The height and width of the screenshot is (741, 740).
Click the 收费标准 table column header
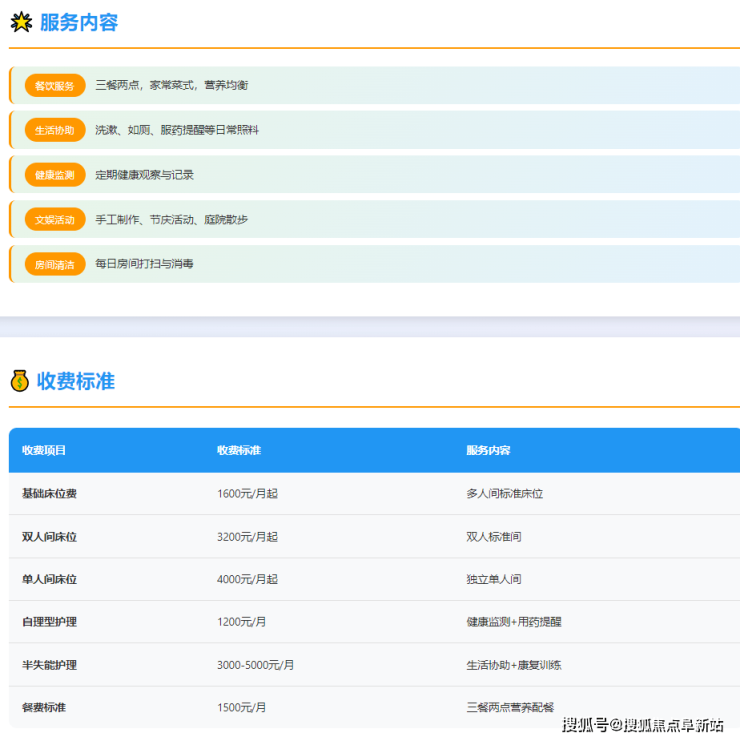click(x=239, y=450)
